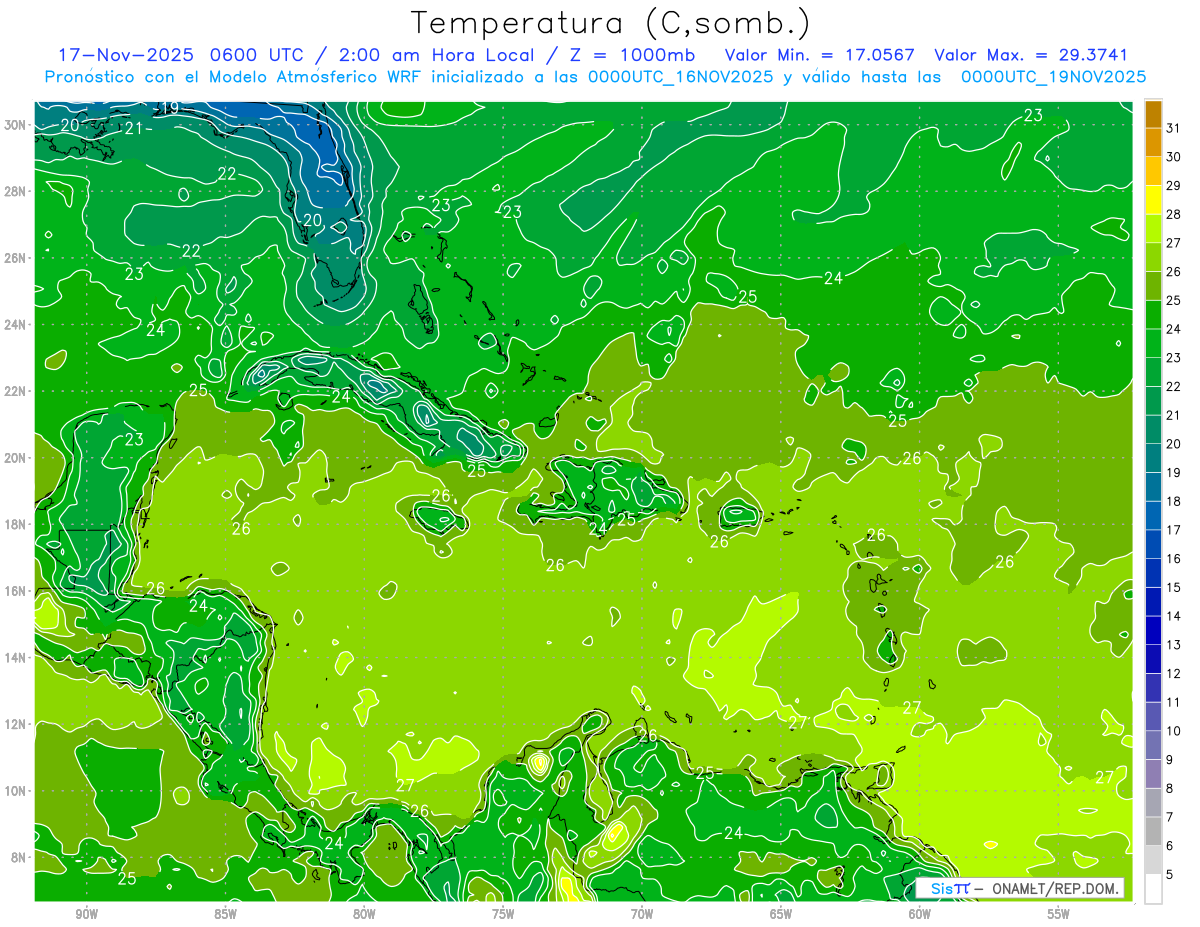Pick the grey colorbar segment between 6 and 7
The width and height of the screenshot is (1200, 927).
(x=1153, y=832)
